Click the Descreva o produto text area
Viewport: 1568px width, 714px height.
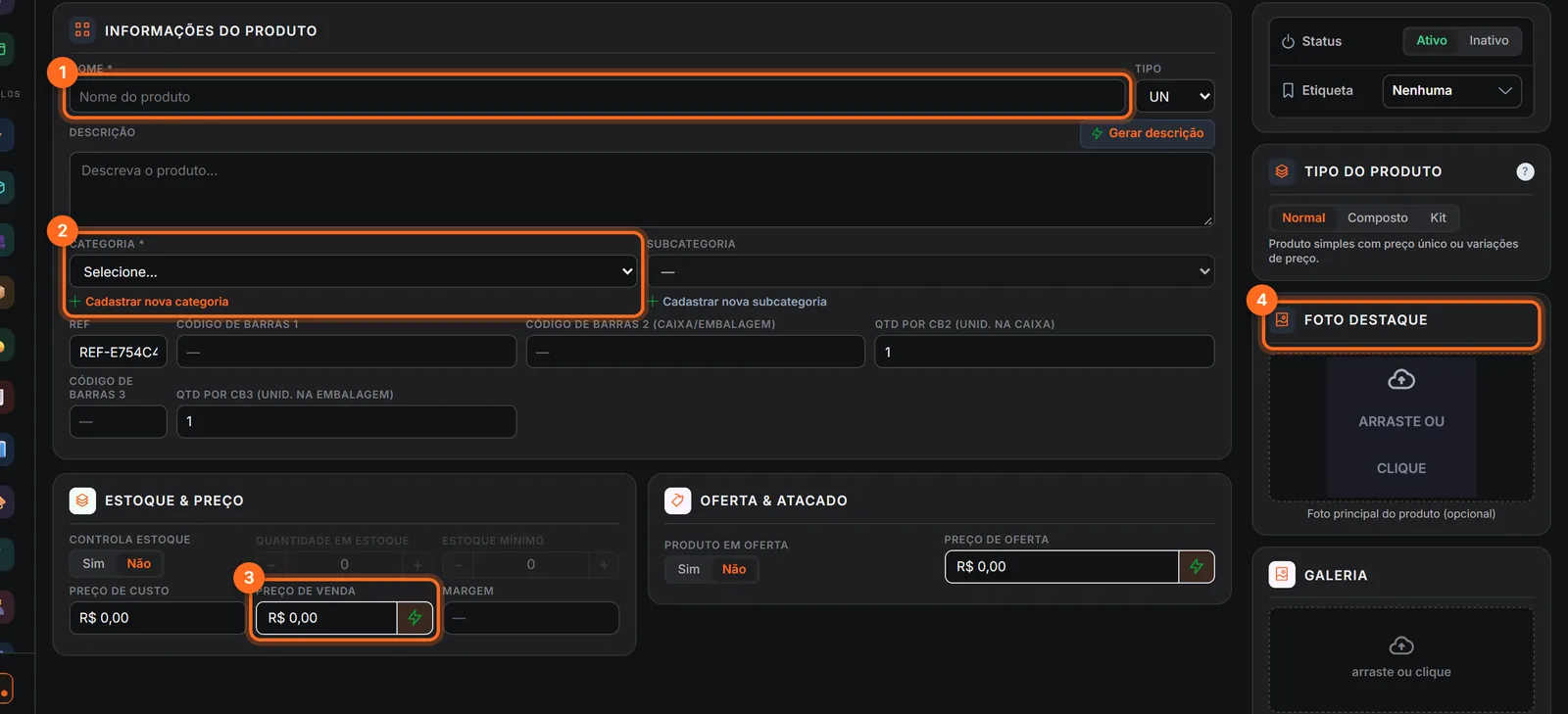tap(642, 189)
